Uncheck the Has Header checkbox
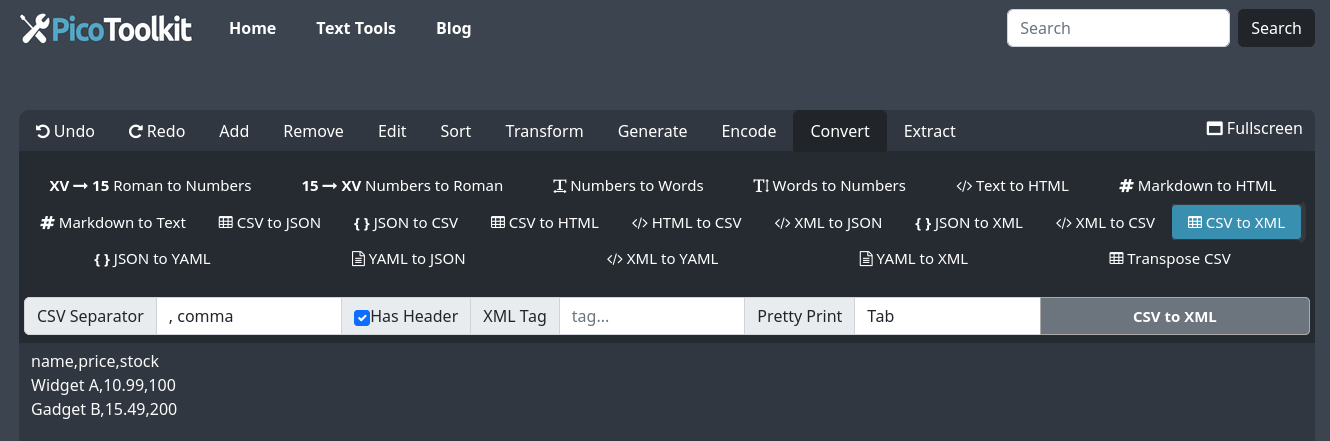1330x441 pixels. (x=362, y=318)
